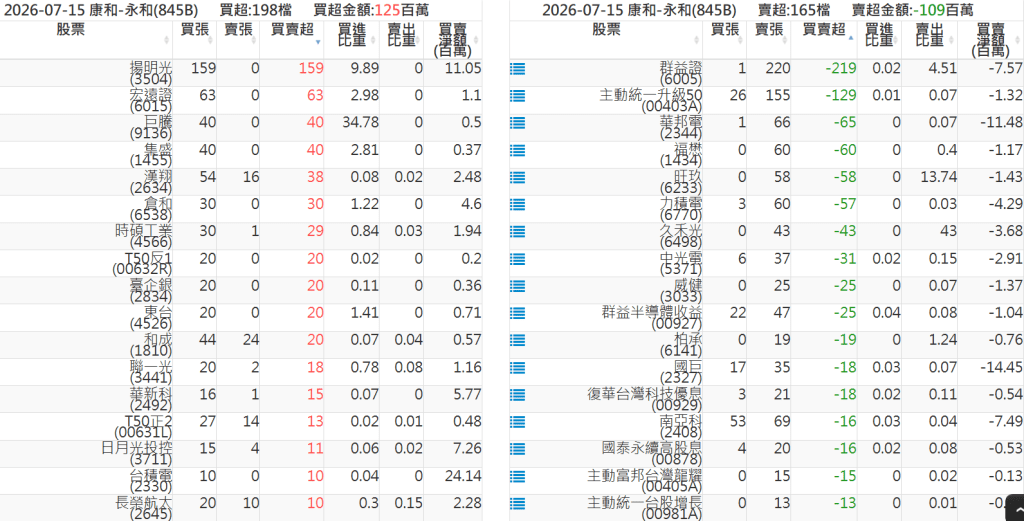Click stock name 漢翔 (2634)
The image size is (1024, 521).
pos(151,182)
